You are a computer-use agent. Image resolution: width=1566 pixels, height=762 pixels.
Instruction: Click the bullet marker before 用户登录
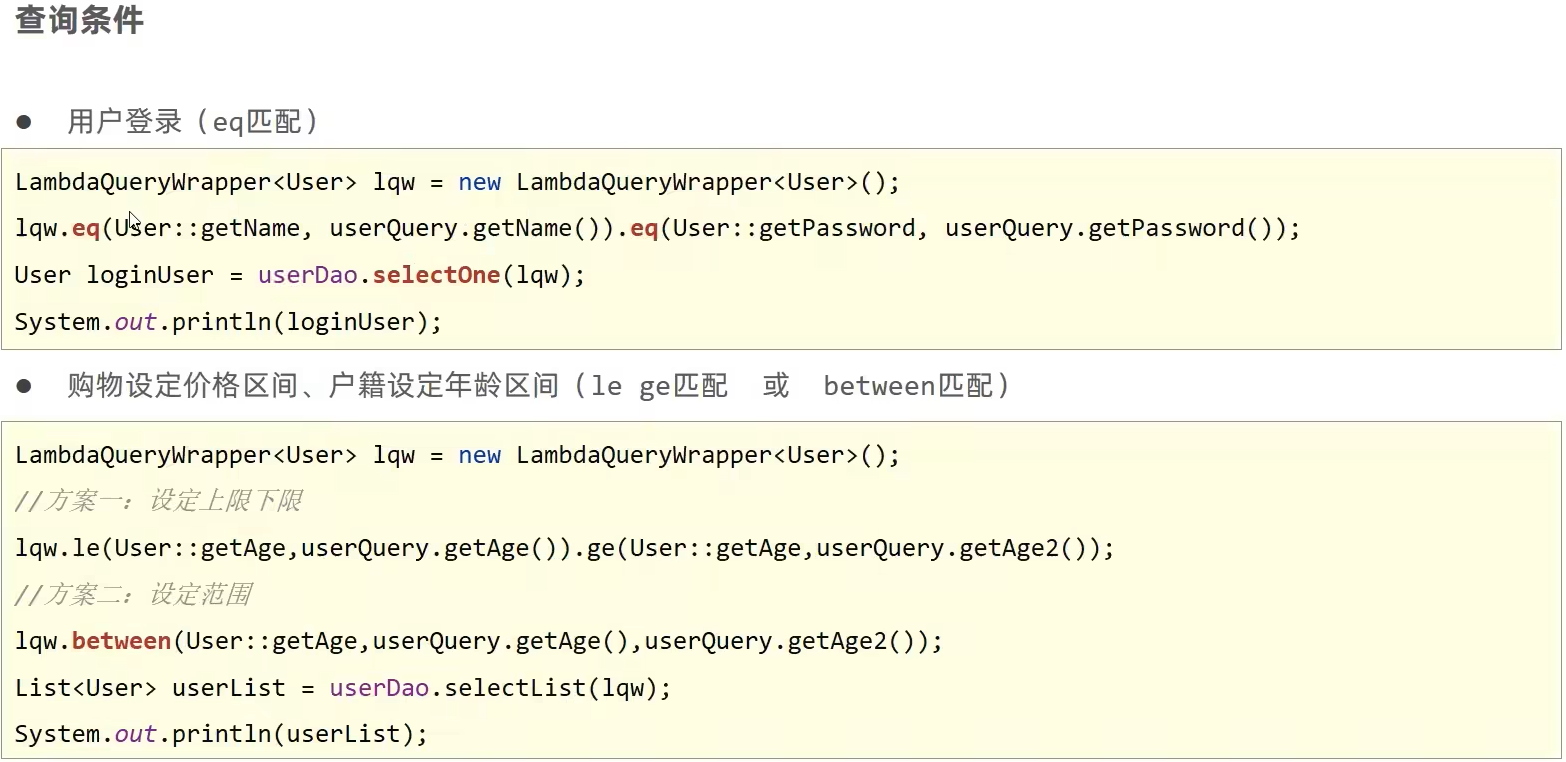click(x=24, y=120)
